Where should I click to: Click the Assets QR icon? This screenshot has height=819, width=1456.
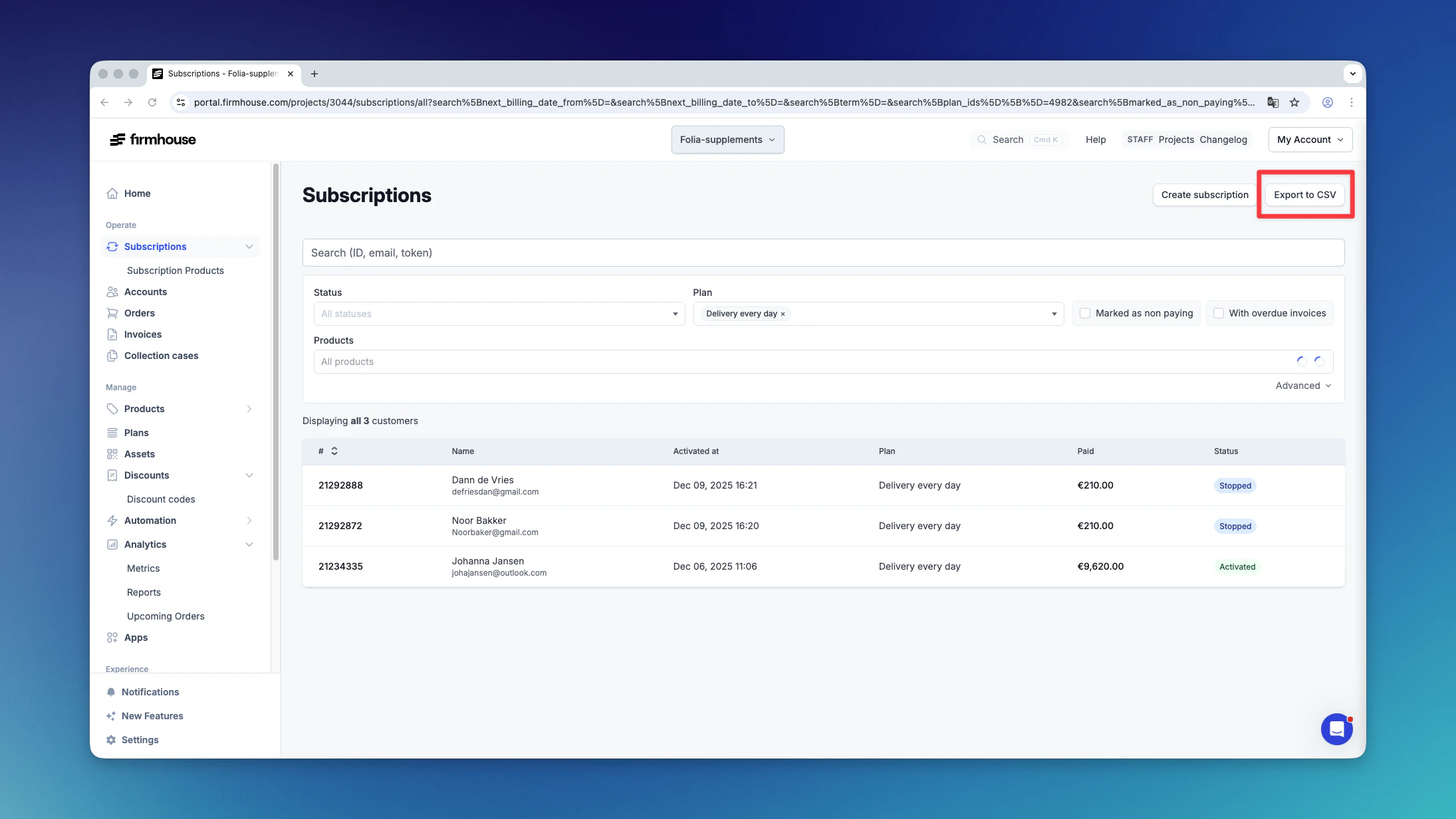pos(112,454)
